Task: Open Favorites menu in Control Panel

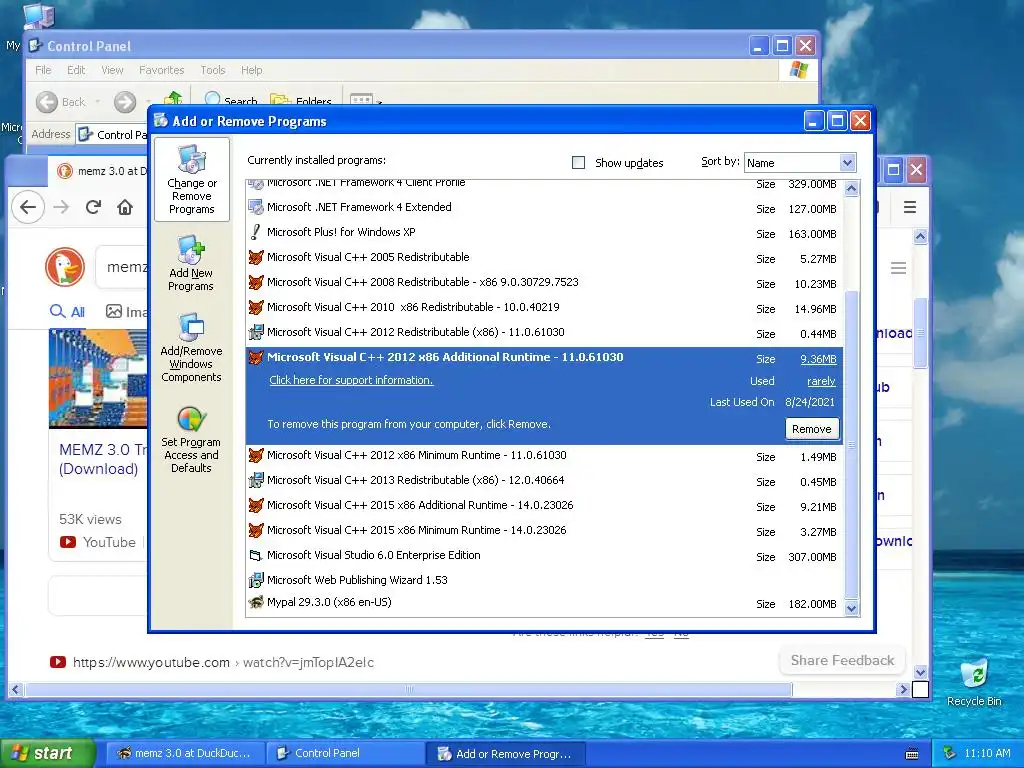Action: click(161, 70)
